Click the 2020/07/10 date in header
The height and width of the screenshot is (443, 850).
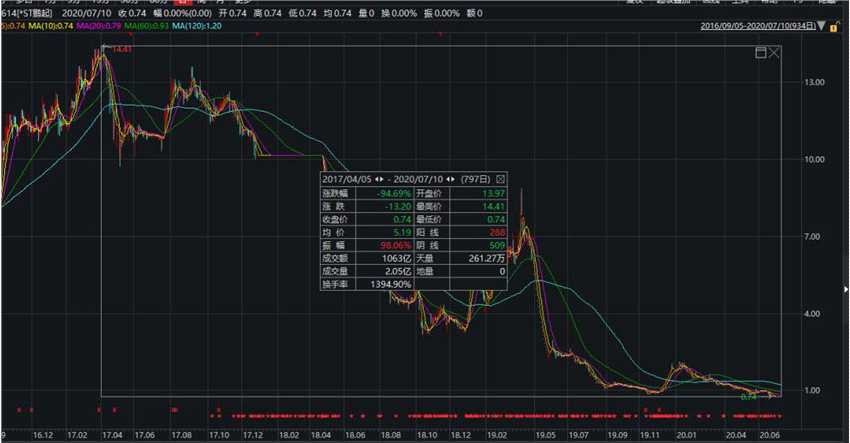tap(87, 12)
